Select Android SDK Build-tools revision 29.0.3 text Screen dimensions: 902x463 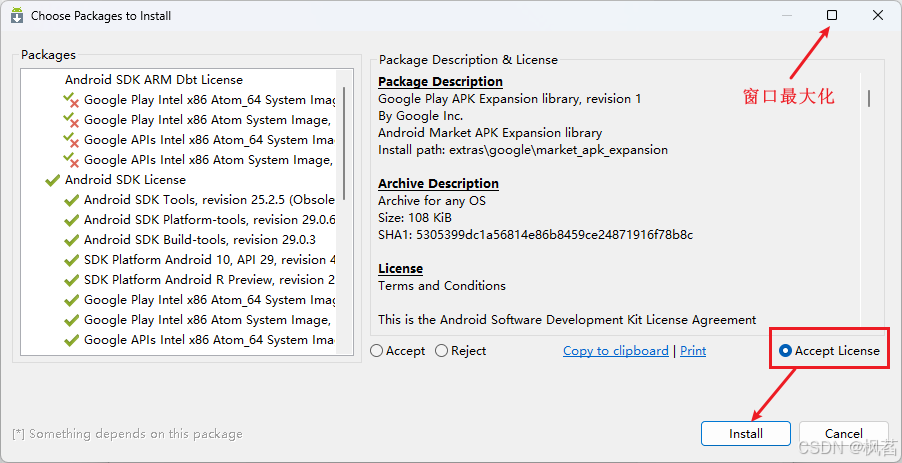tap(199, 240)
